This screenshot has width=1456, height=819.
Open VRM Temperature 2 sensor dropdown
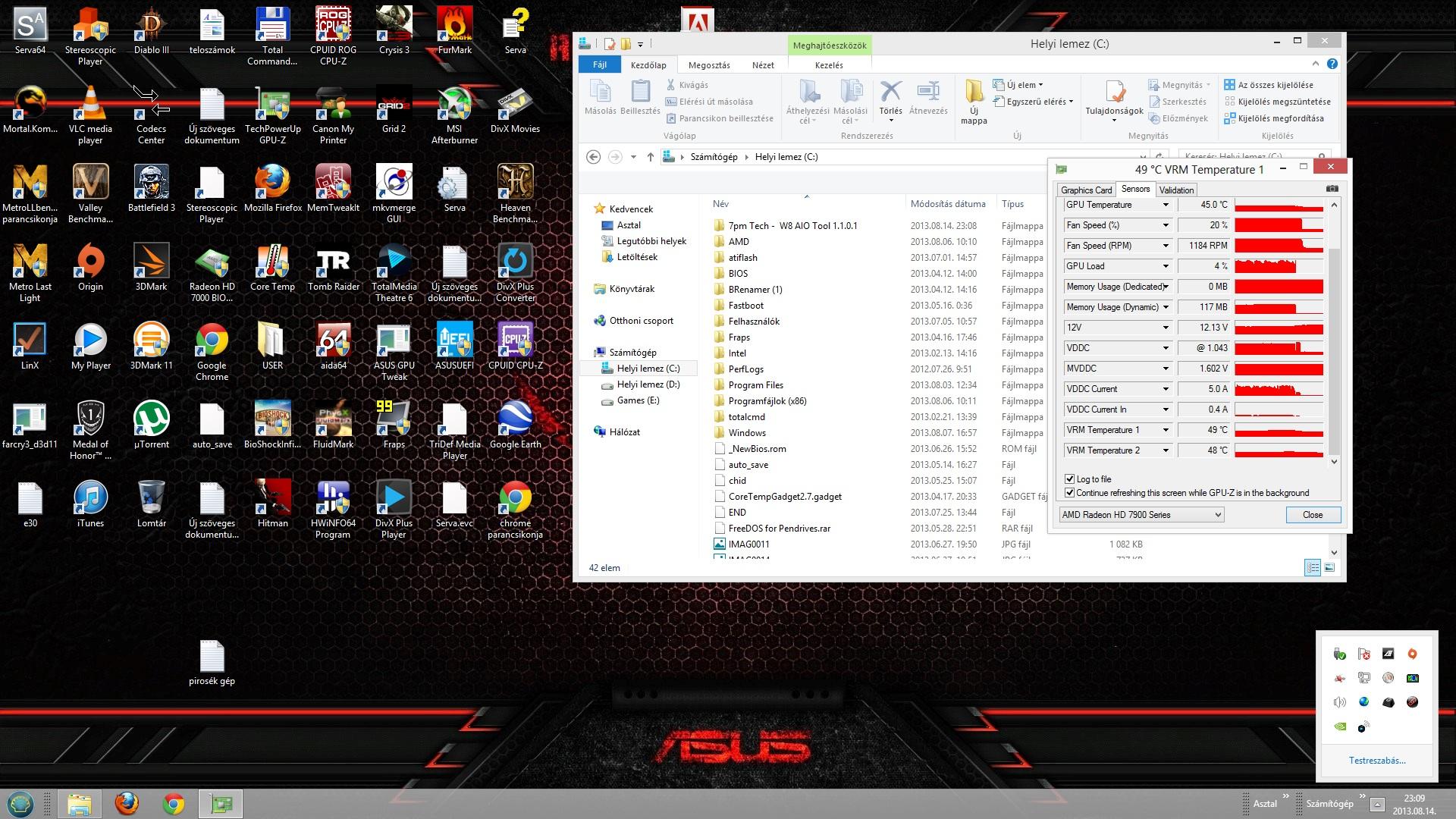tap(1166, 450)
